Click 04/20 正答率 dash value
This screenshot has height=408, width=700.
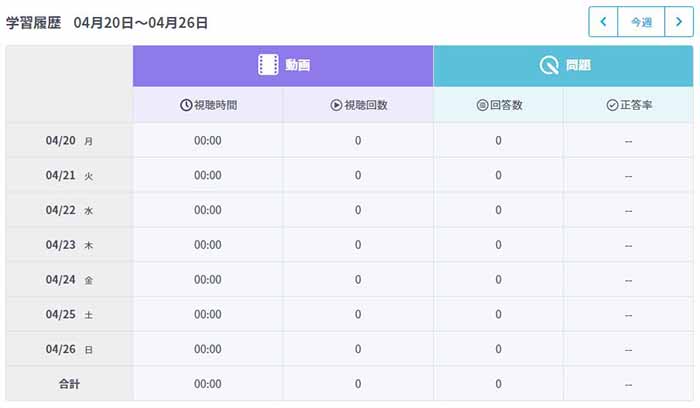[629, 142]
